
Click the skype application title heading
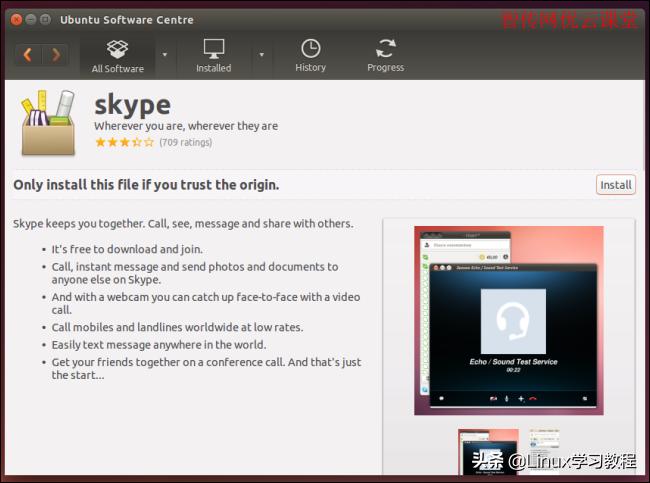pos(132,104)
